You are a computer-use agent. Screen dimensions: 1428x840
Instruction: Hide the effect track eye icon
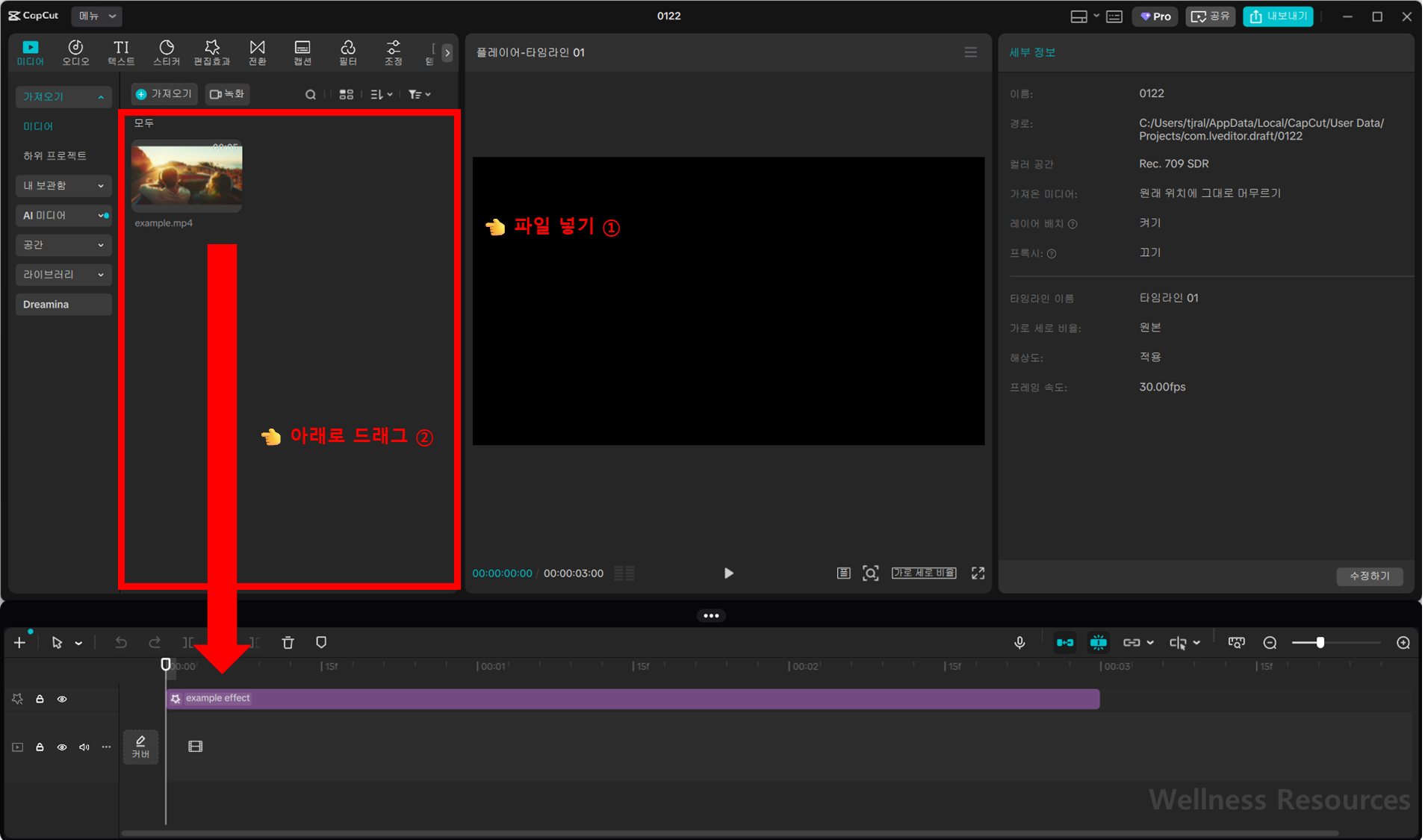point(62,699)
